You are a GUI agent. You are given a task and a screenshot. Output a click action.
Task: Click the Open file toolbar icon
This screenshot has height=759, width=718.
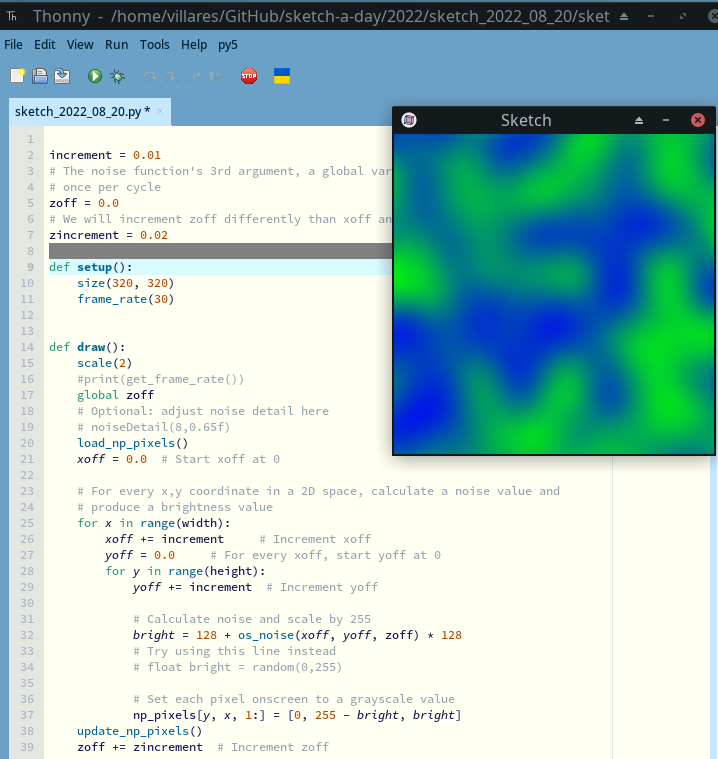[x=40, y=76]
